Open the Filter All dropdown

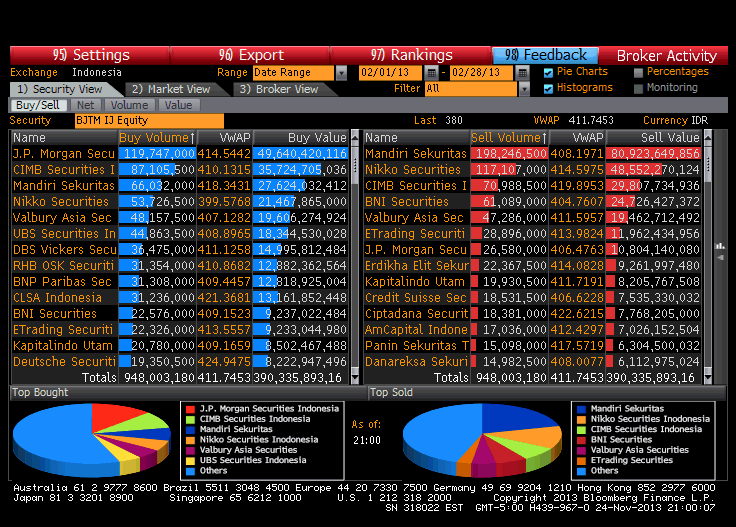523,89
